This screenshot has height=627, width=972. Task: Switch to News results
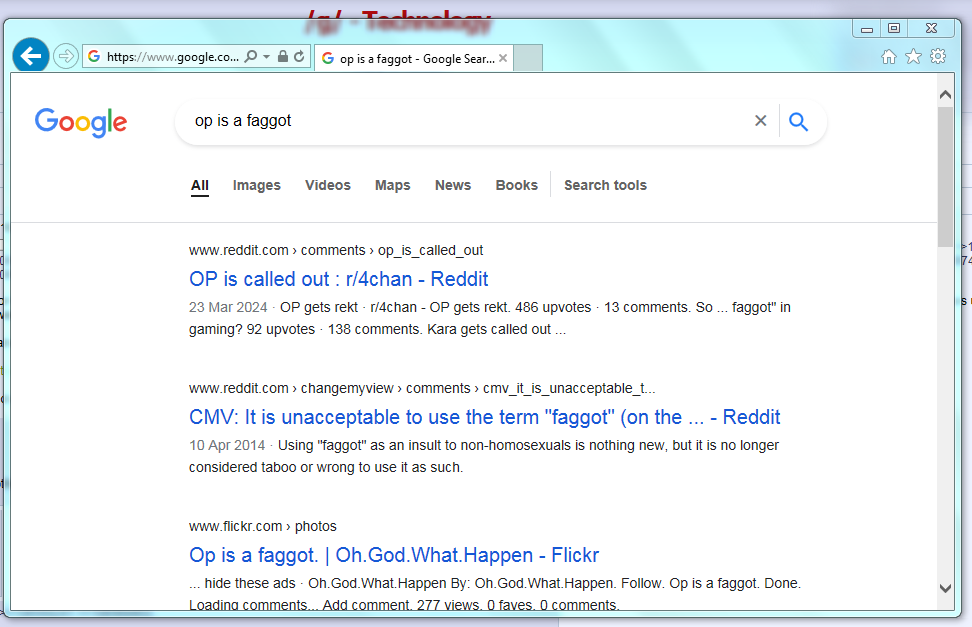[453, 185]
